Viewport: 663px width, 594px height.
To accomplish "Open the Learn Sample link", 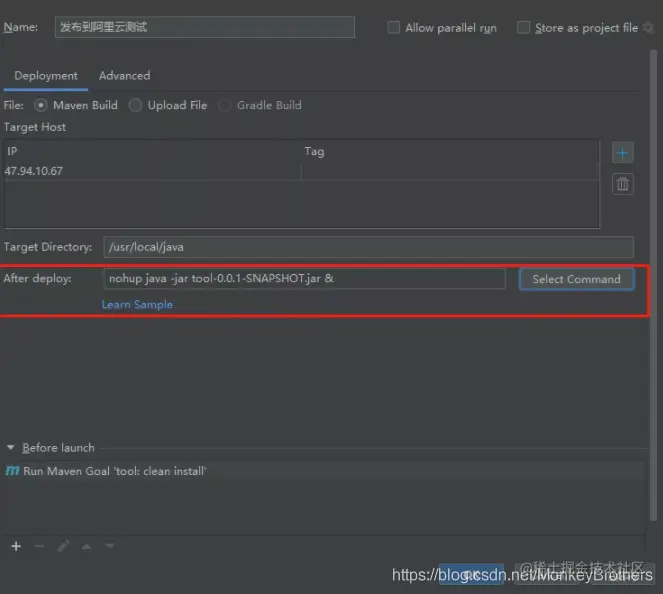I will pyautogui.click(x=137, y=304).
